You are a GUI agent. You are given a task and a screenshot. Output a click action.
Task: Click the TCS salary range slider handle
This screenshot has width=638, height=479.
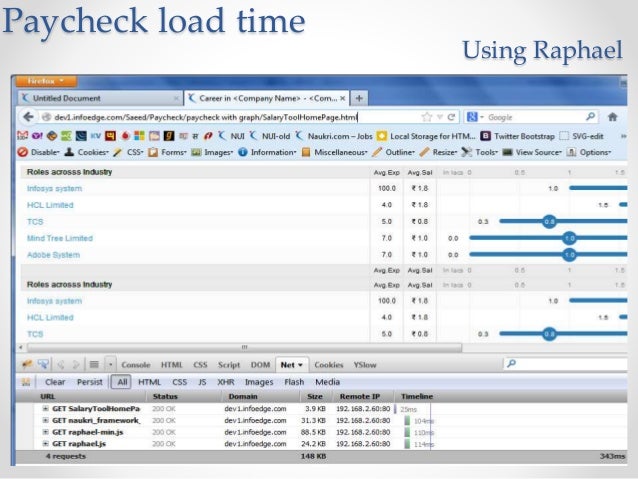click(x=548, y=221)
